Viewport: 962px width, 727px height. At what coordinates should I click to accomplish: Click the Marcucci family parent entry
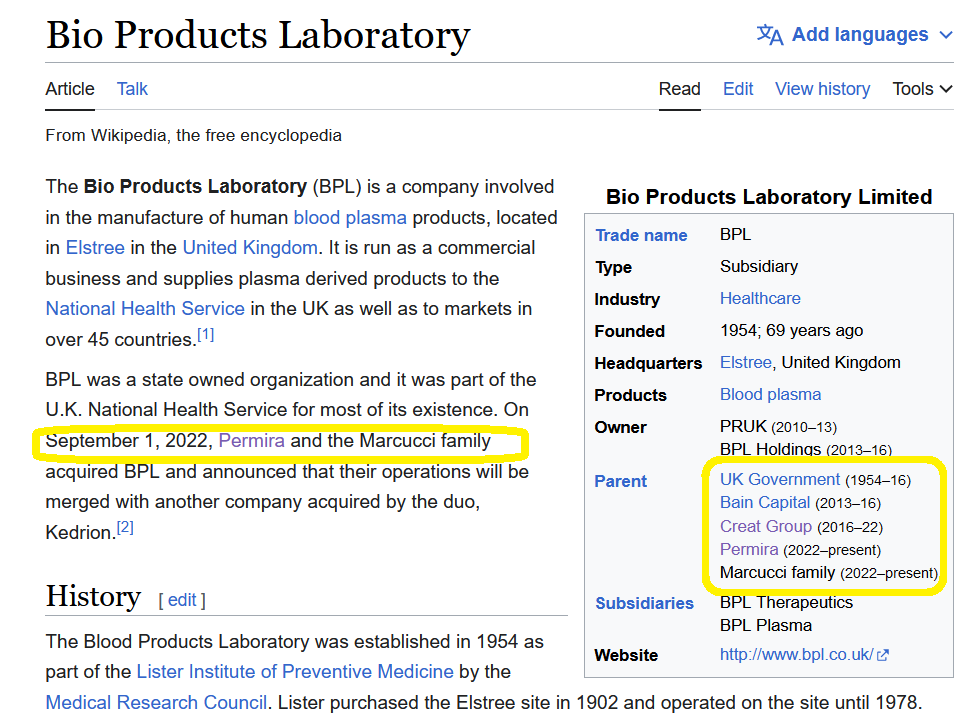(x=828, y=572)
